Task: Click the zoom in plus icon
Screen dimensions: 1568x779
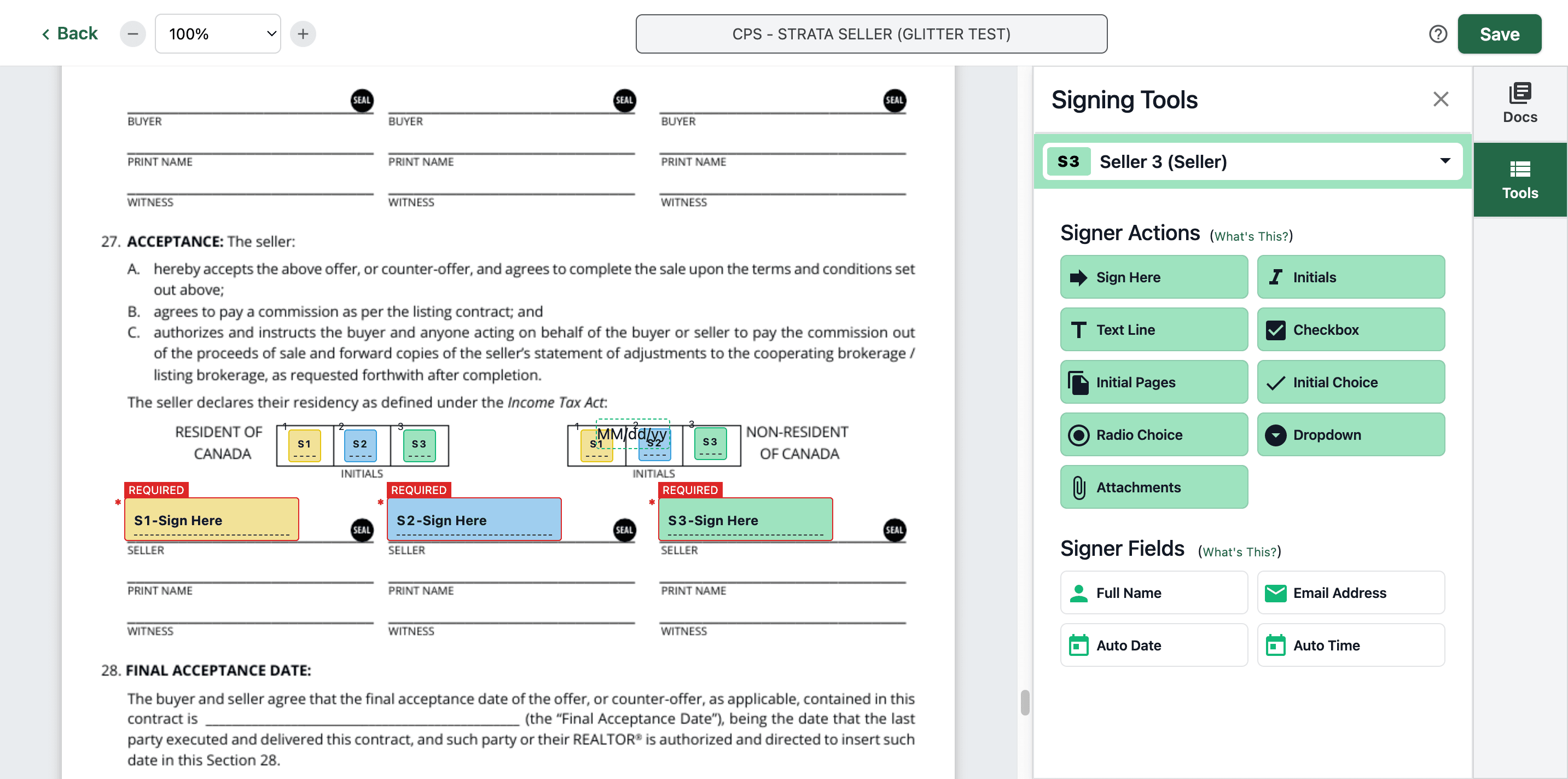Action: (303, 34)
